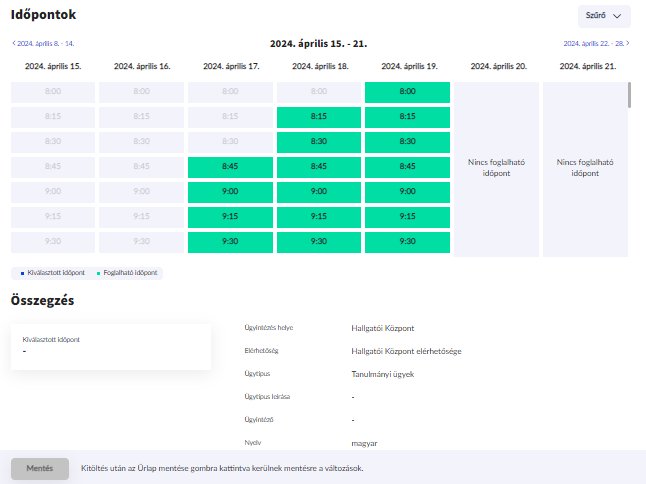This screenshot has width=646, height=484.
Task: Choose 8:30 slot on április 18.
Action: click(319, 142)
